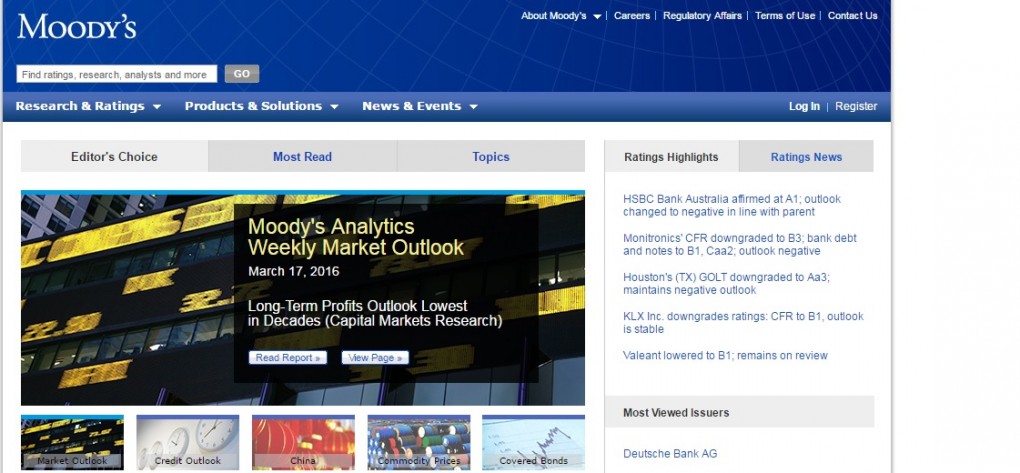Open the HSBC Bank Australia rating story

[732, 206]
